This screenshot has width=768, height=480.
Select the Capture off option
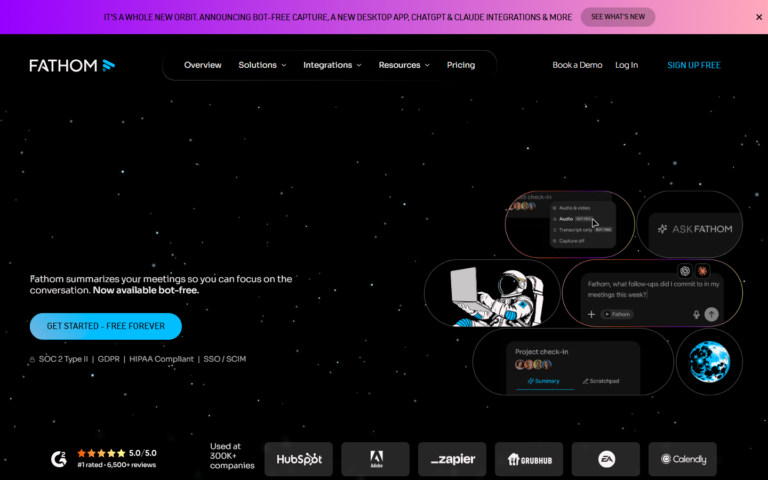tap(569, 241)
